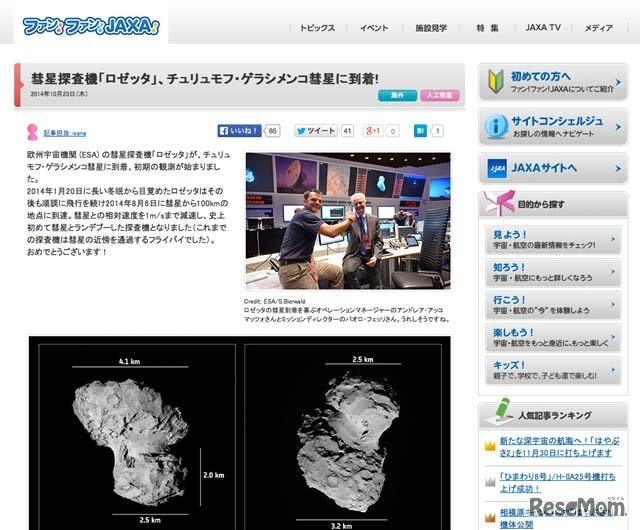Open the JAXA TV menu item

tap(543, 27)
